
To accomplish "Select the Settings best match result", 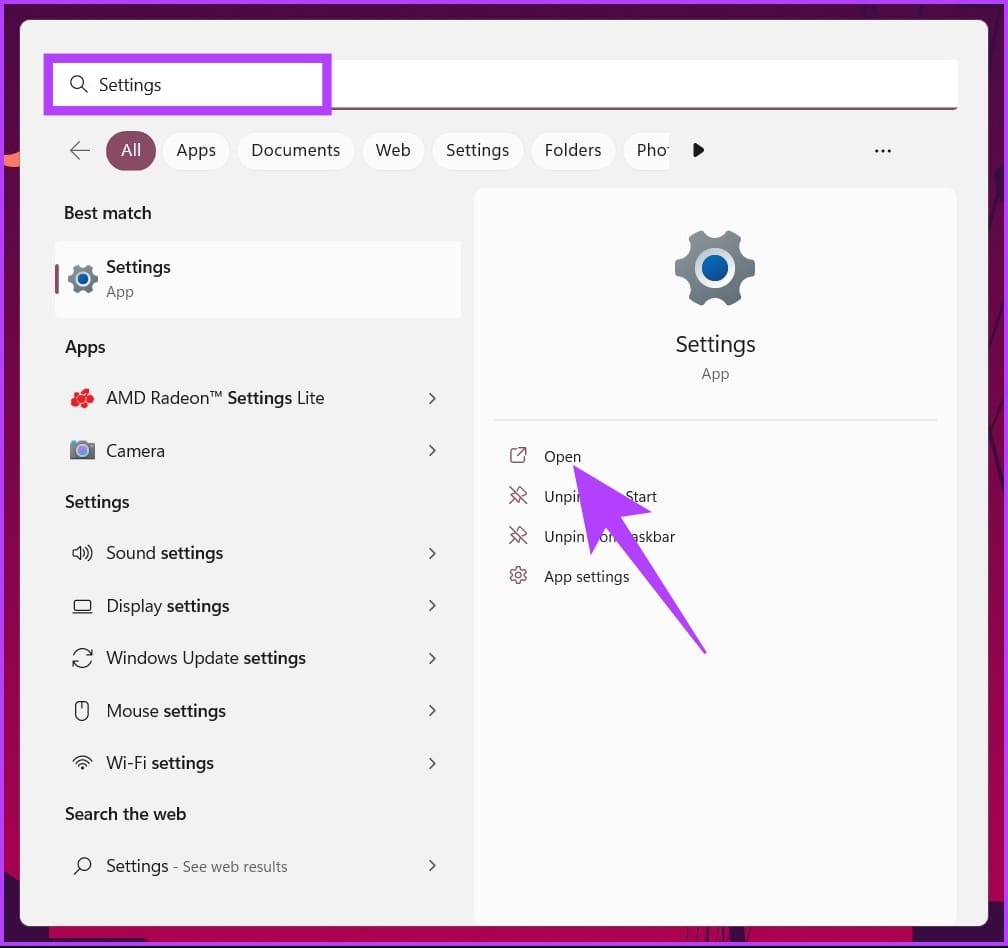I will point(258,279).
